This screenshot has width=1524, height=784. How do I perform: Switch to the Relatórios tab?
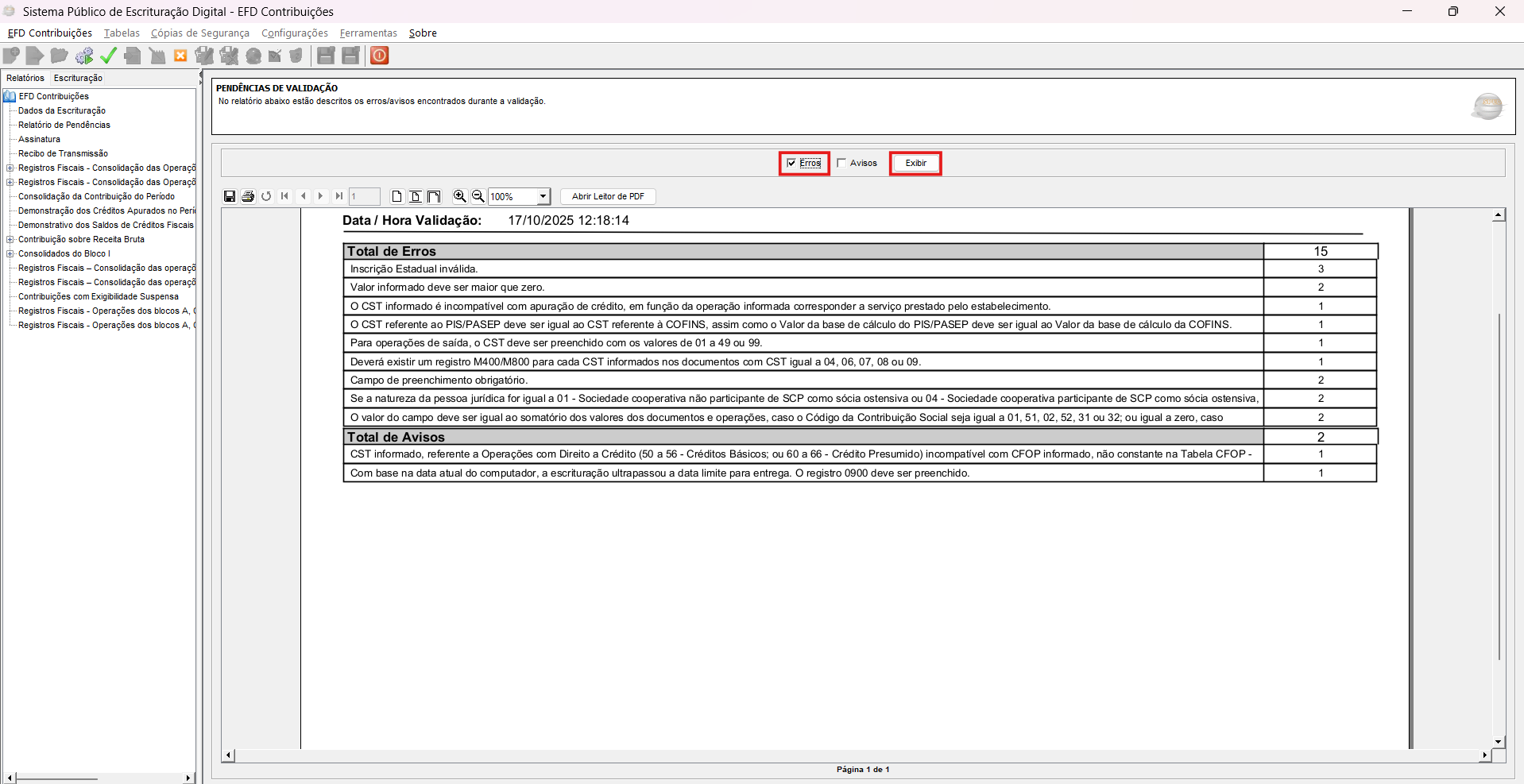click(25, 78)
